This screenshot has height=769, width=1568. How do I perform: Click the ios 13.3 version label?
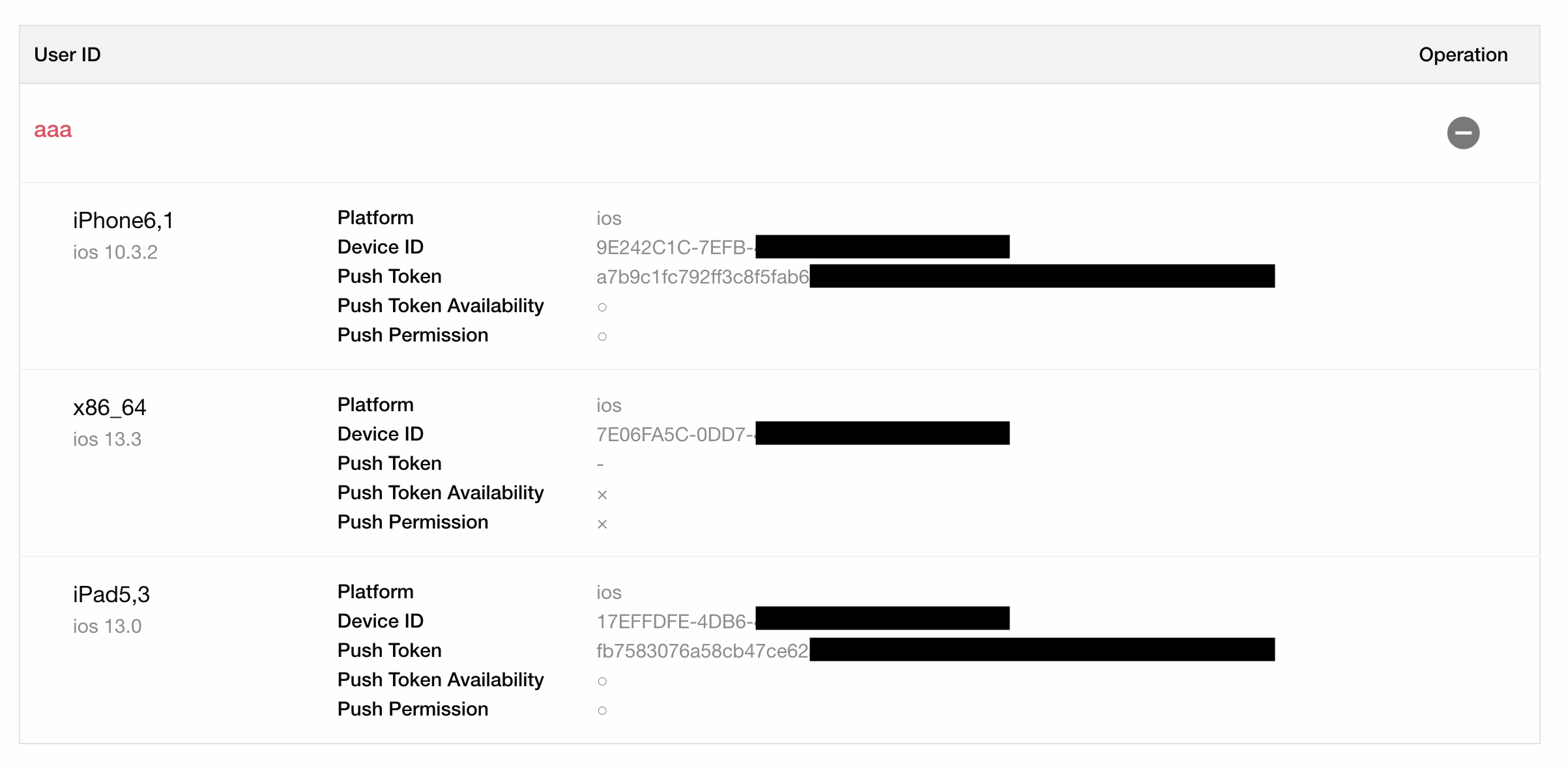(x=107, y=439)
